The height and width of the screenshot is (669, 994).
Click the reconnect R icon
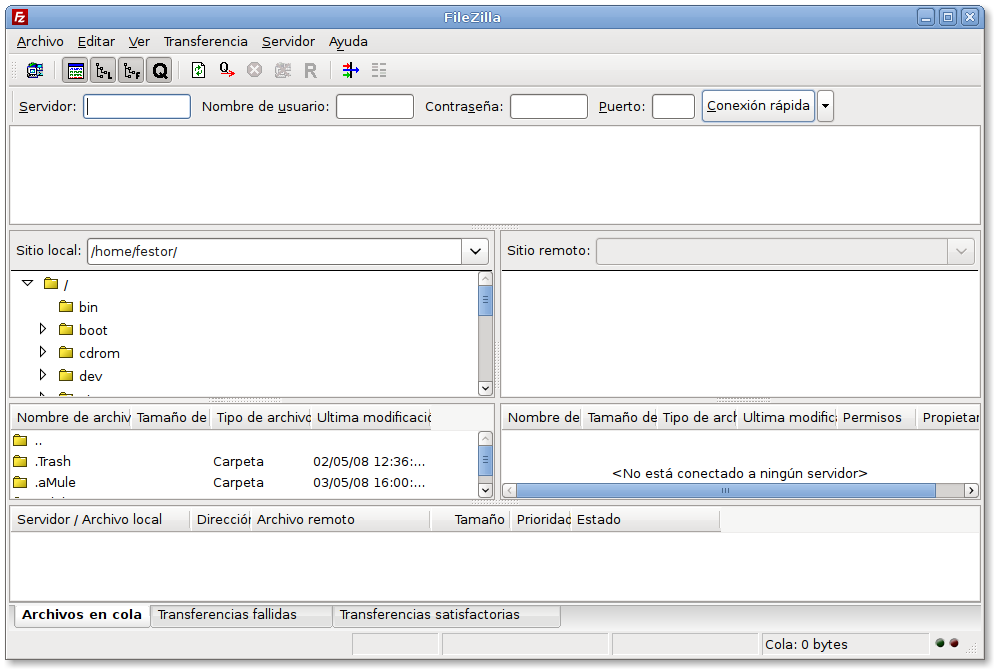pos(310,70)
